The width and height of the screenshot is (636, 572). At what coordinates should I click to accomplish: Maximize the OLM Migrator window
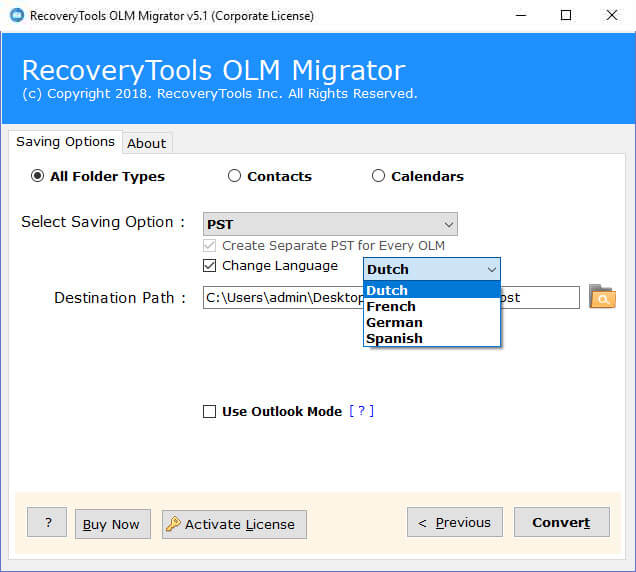[566, 15]
